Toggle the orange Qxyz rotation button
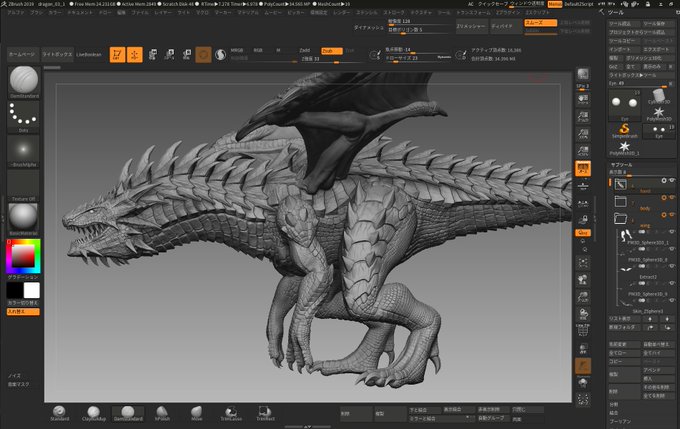 click(583, 233)
